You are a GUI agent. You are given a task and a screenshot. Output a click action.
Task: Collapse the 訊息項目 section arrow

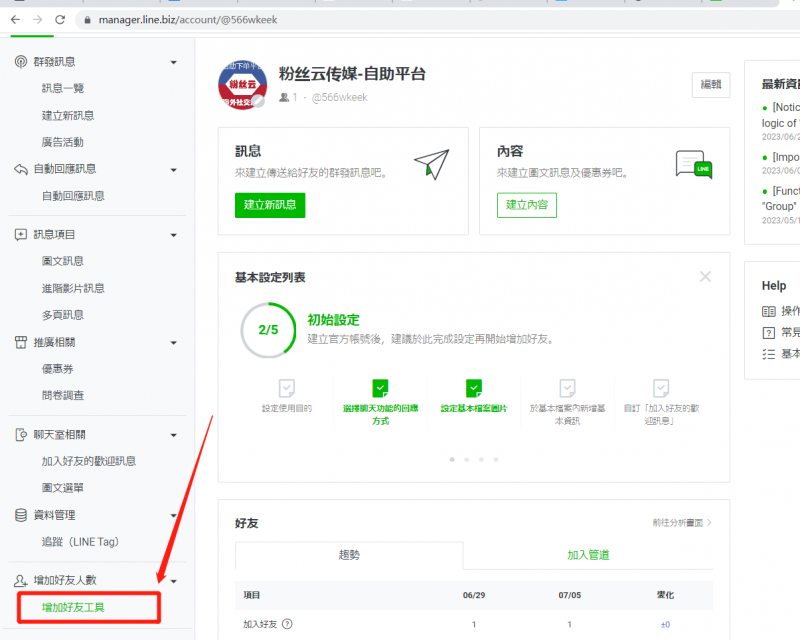coord(173,235)
